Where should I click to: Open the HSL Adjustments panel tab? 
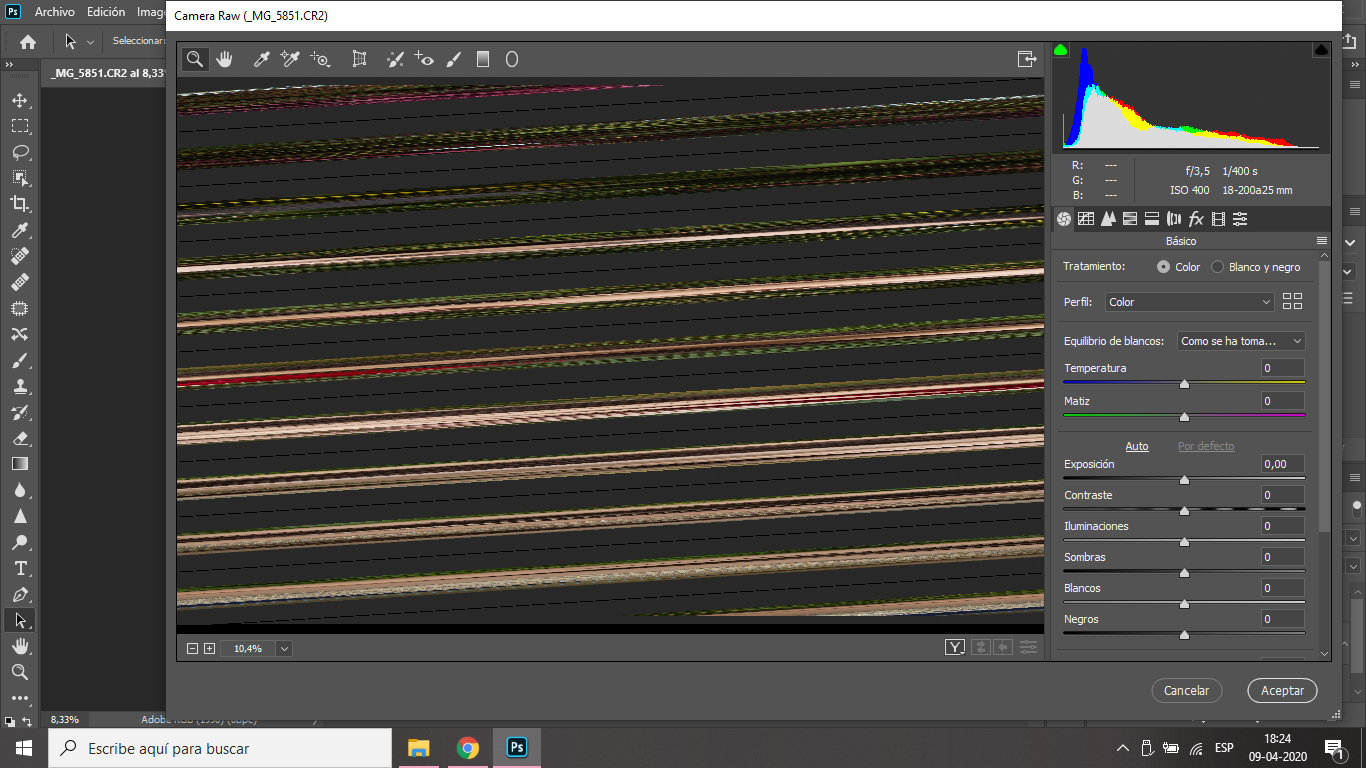tap(1130, 219)
